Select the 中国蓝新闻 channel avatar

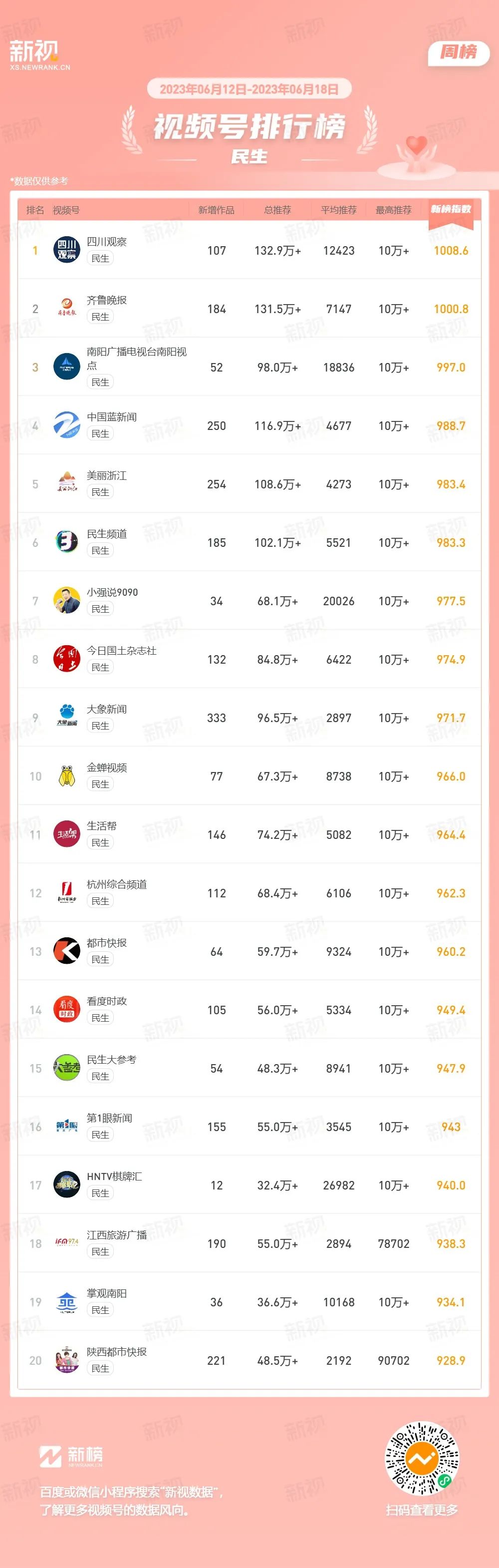click(67, 425)
